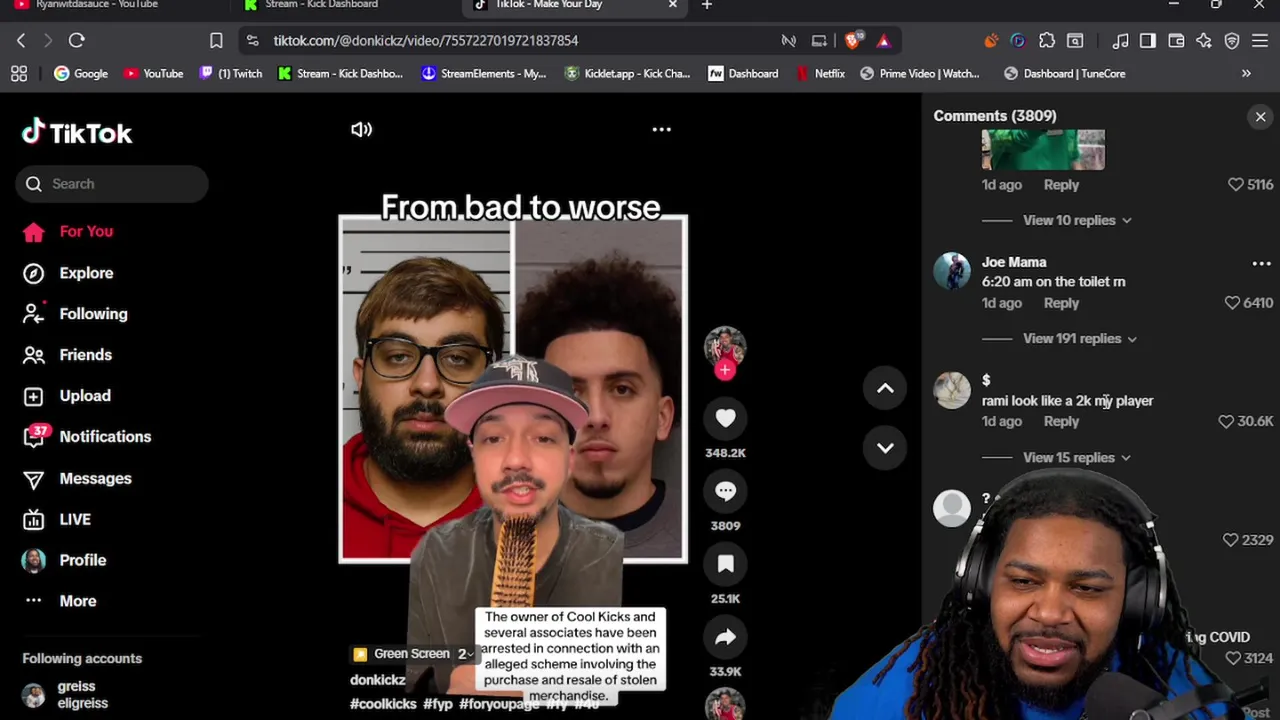Click the browser back button

point(21,40)
